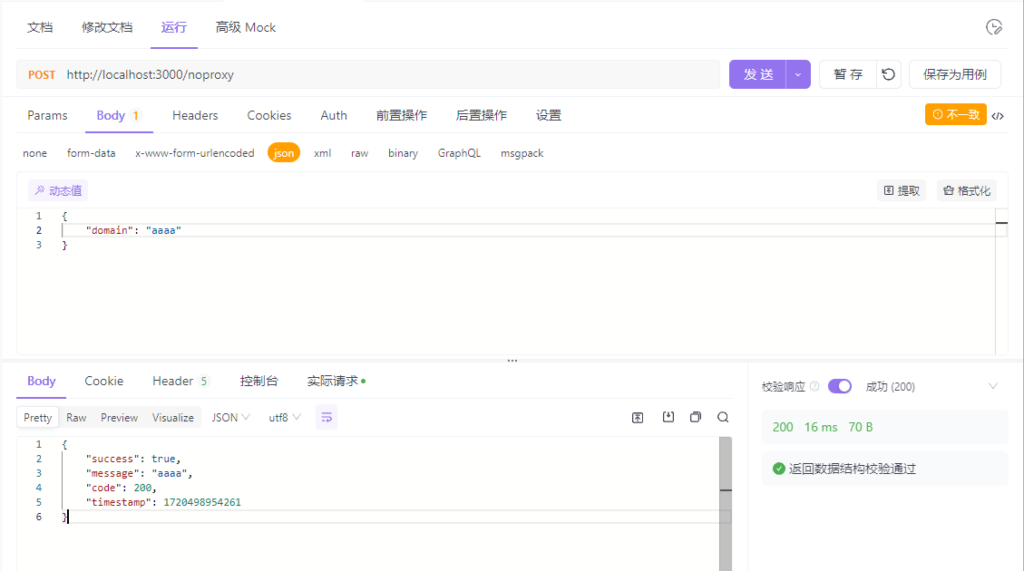
Task: Open the send button dropdown arrow
Action: click(798, 75)
